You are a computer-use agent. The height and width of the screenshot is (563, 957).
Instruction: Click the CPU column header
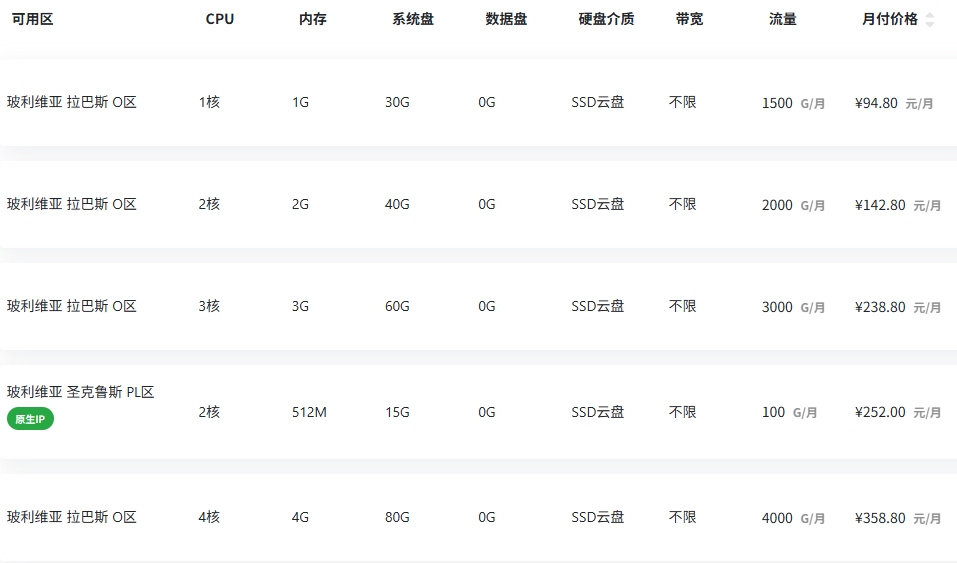pos(220,19)
